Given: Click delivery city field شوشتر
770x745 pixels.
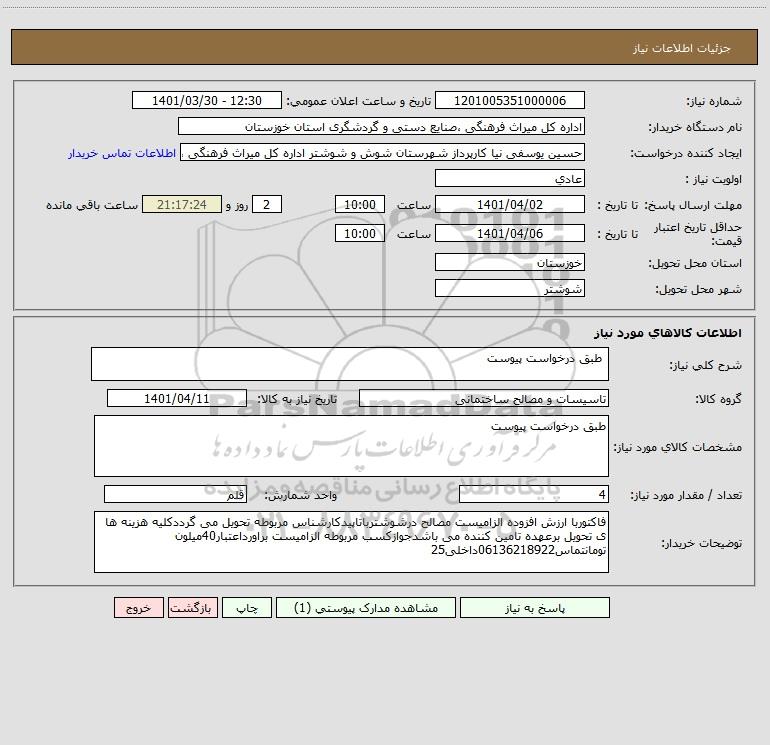Looking at the screenshot, I should click(510, 289).
